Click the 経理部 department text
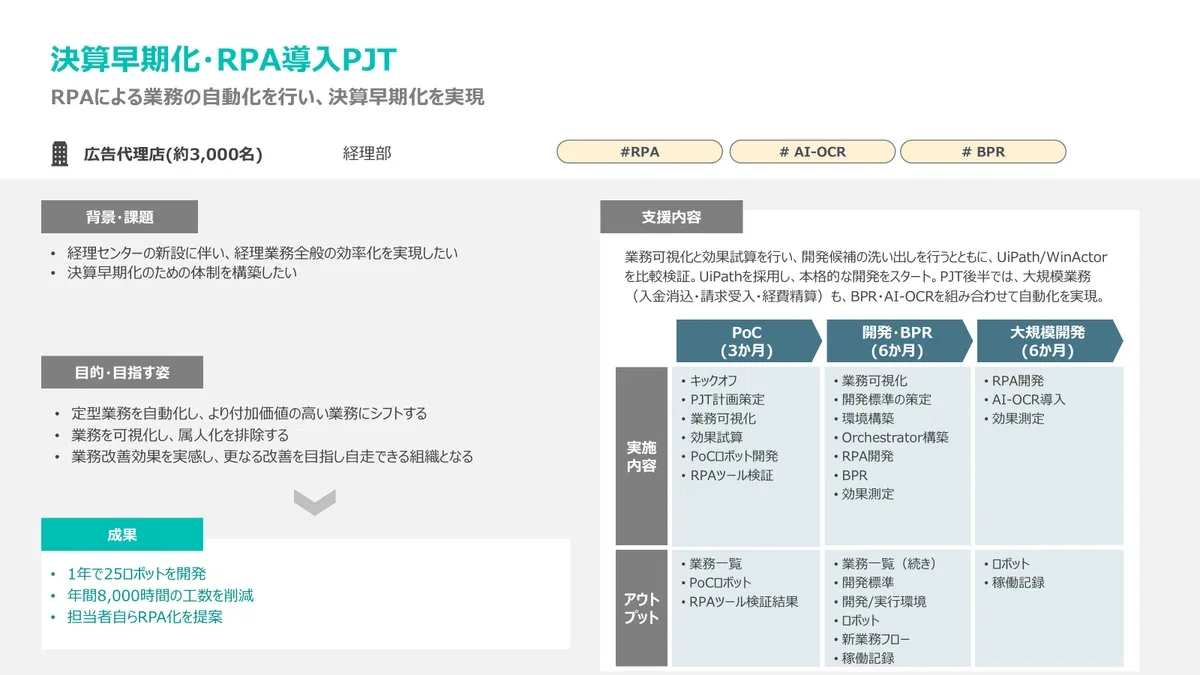The image size is (1200, 675). [367, 153]
